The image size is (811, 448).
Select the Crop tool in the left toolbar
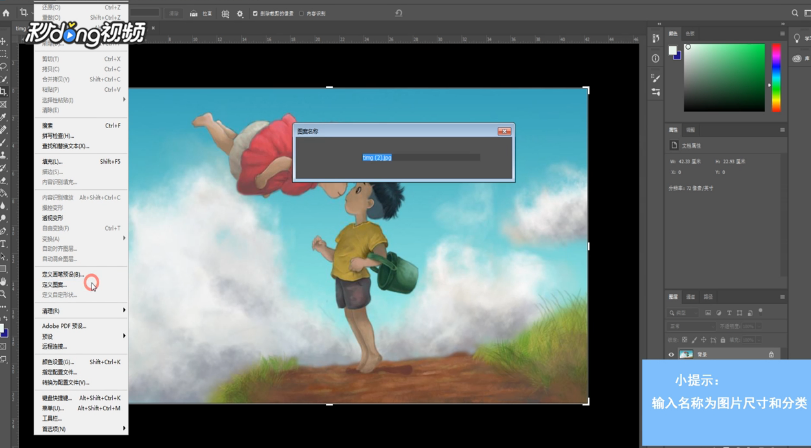click(3, 91)
